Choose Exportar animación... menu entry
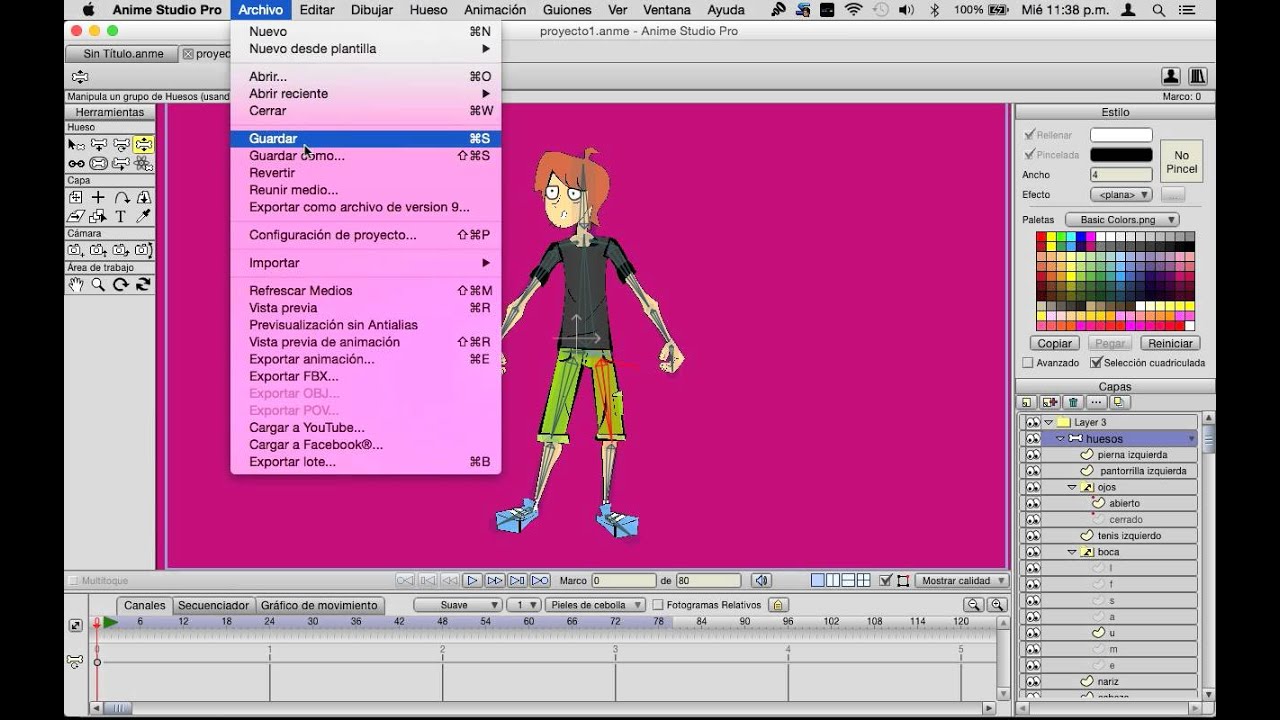Screen dimensions: 1280x720 (312, 359)
